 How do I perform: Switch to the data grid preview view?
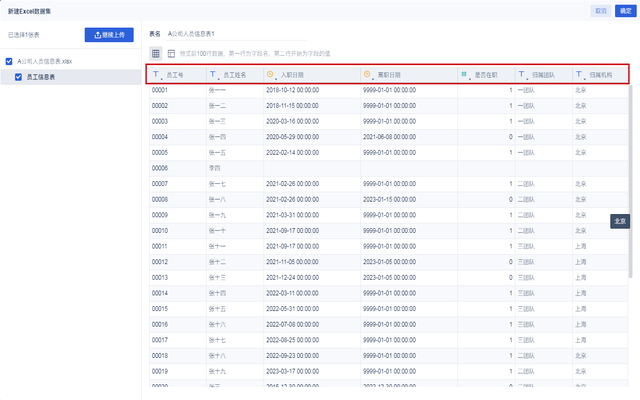(x=156, y=53)
